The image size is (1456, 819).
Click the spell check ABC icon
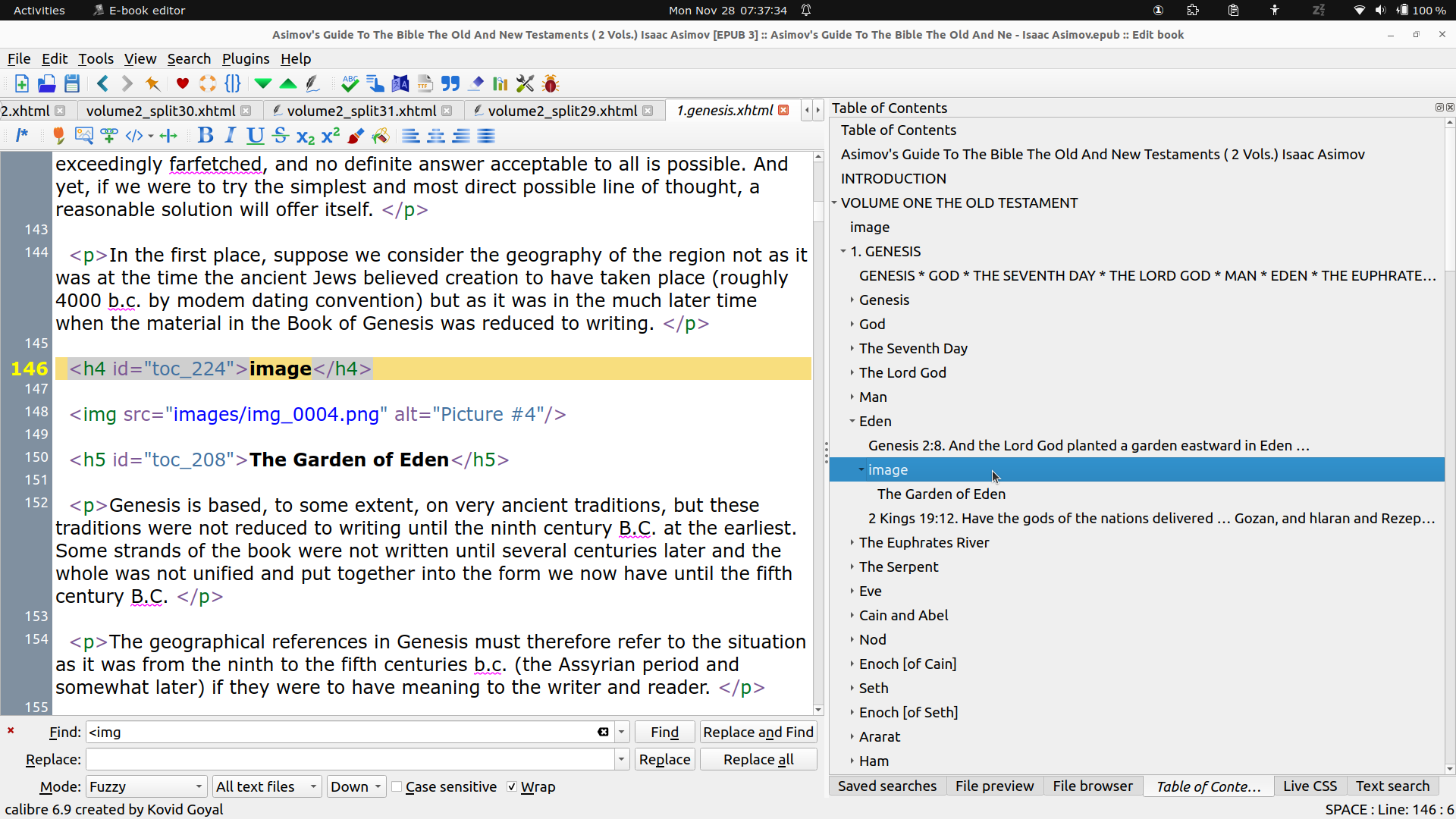coord(350,83)
